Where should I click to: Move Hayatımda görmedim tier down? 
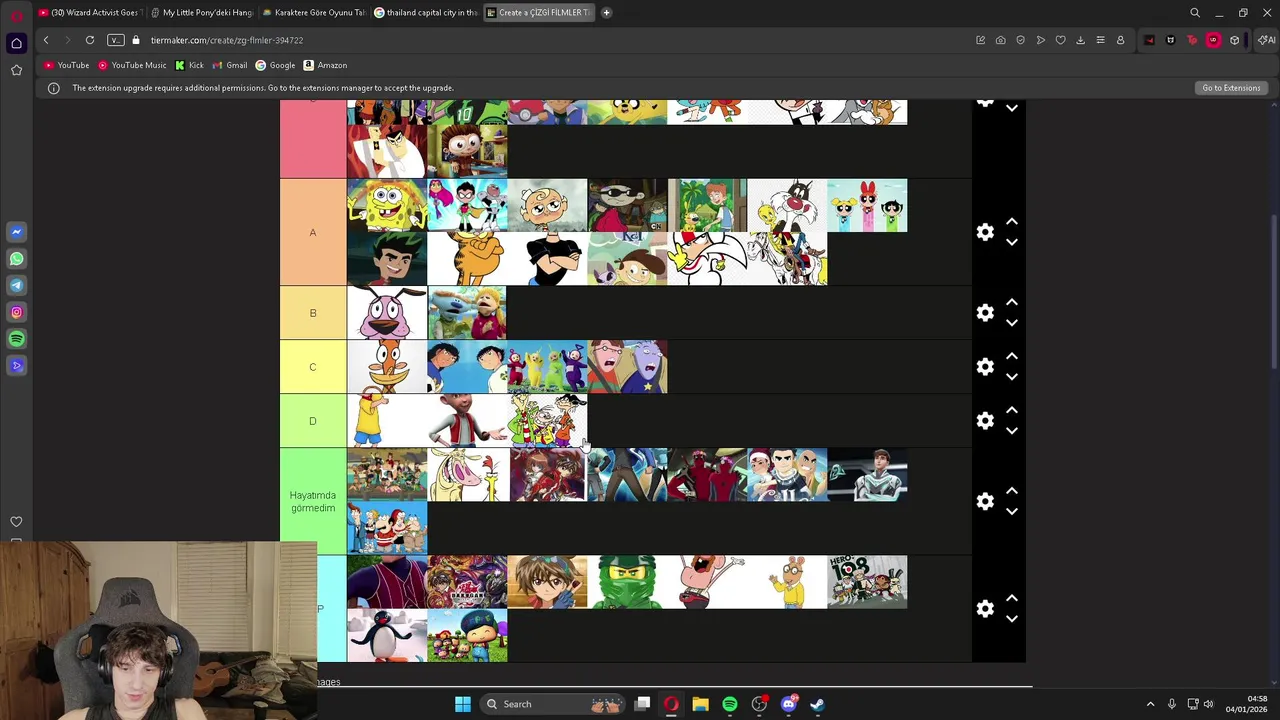tap(1011, 511)
